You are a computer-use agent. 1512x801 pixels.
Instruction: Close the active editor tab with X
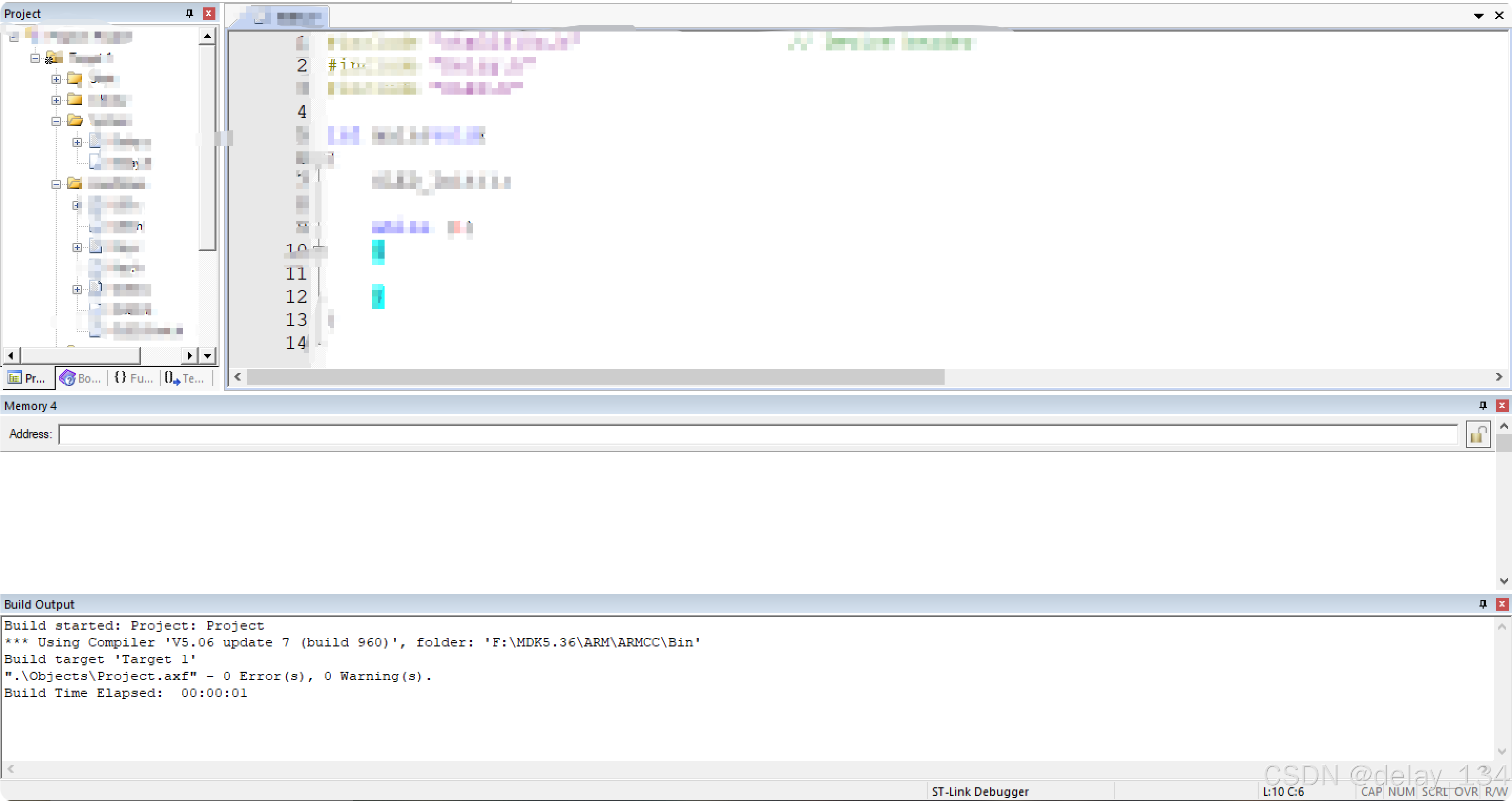[x=1499, y=16]
